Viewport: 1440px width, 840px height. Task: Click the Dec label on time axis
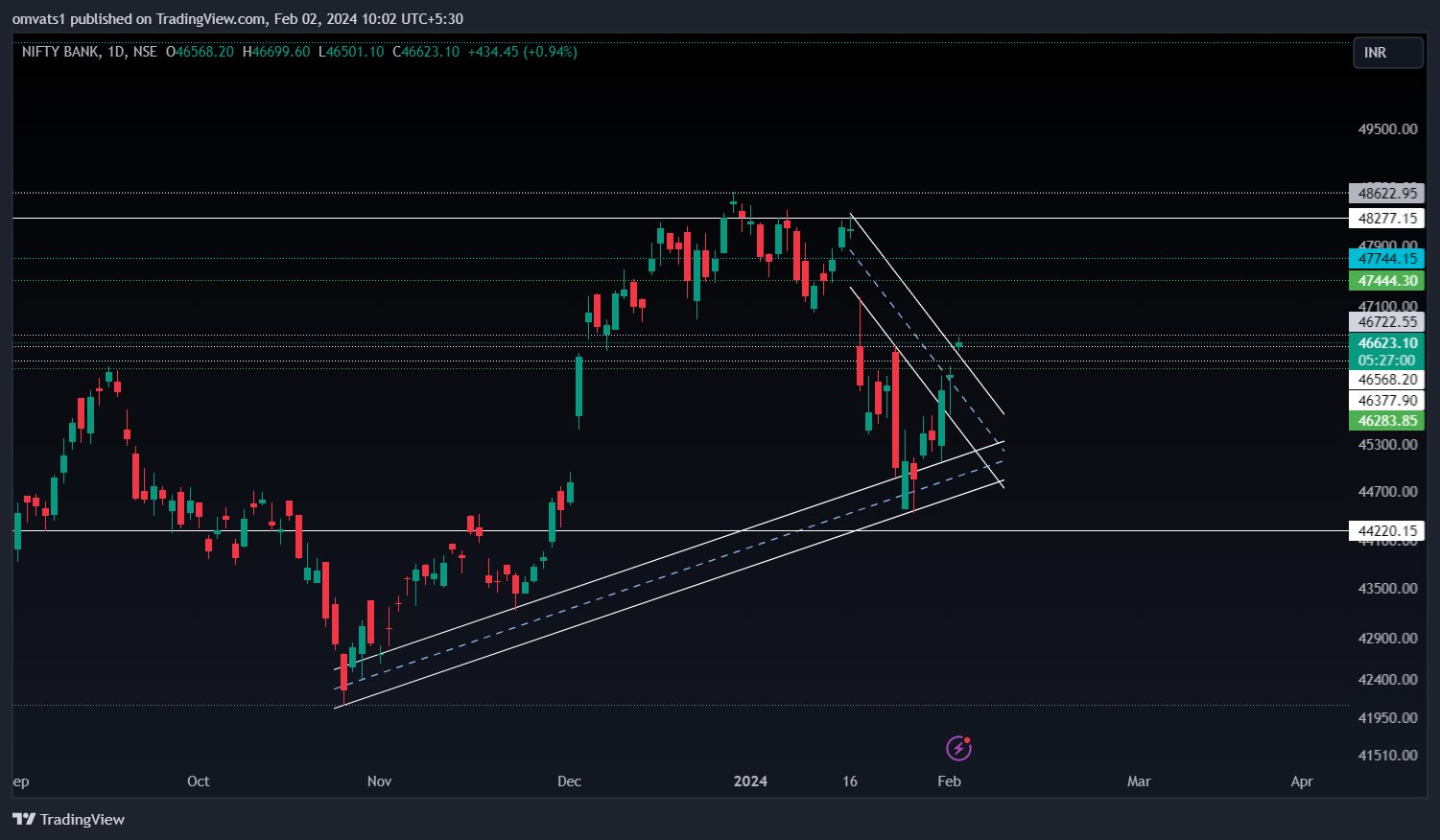(x=569, y=782)
